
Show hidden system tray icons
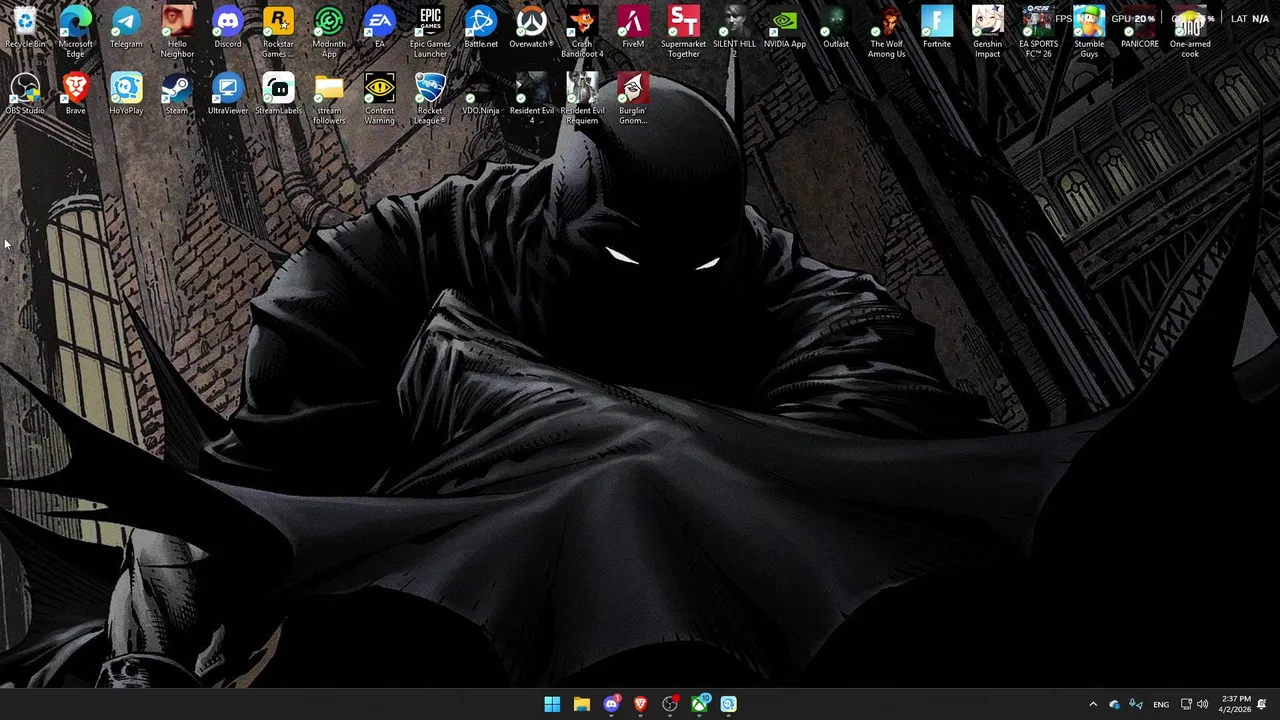[1093, 704]
